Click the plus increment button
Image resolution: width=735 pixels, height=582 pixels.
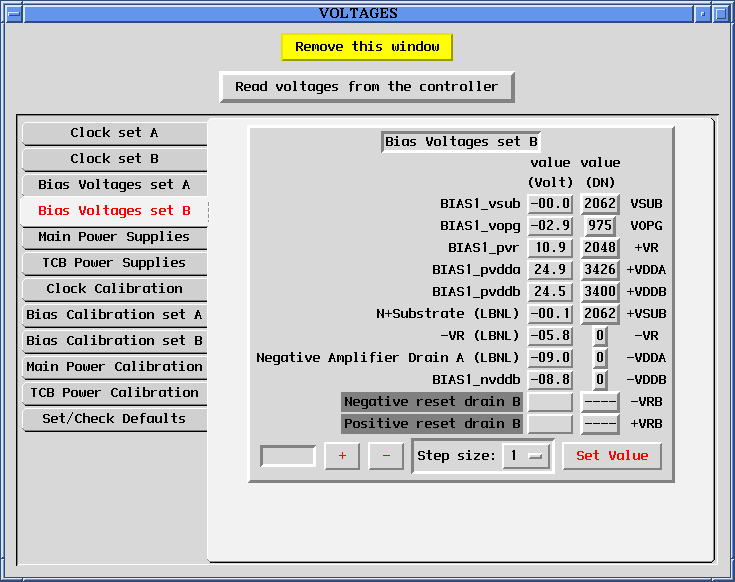click(342, 456)
